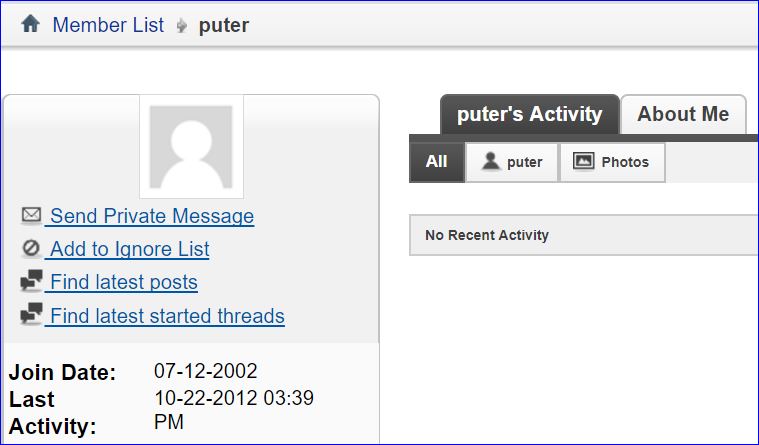This screenshot has height=445, width=759.
Task: Click the icon beside Find latest posts
Action: click(31, 282)
